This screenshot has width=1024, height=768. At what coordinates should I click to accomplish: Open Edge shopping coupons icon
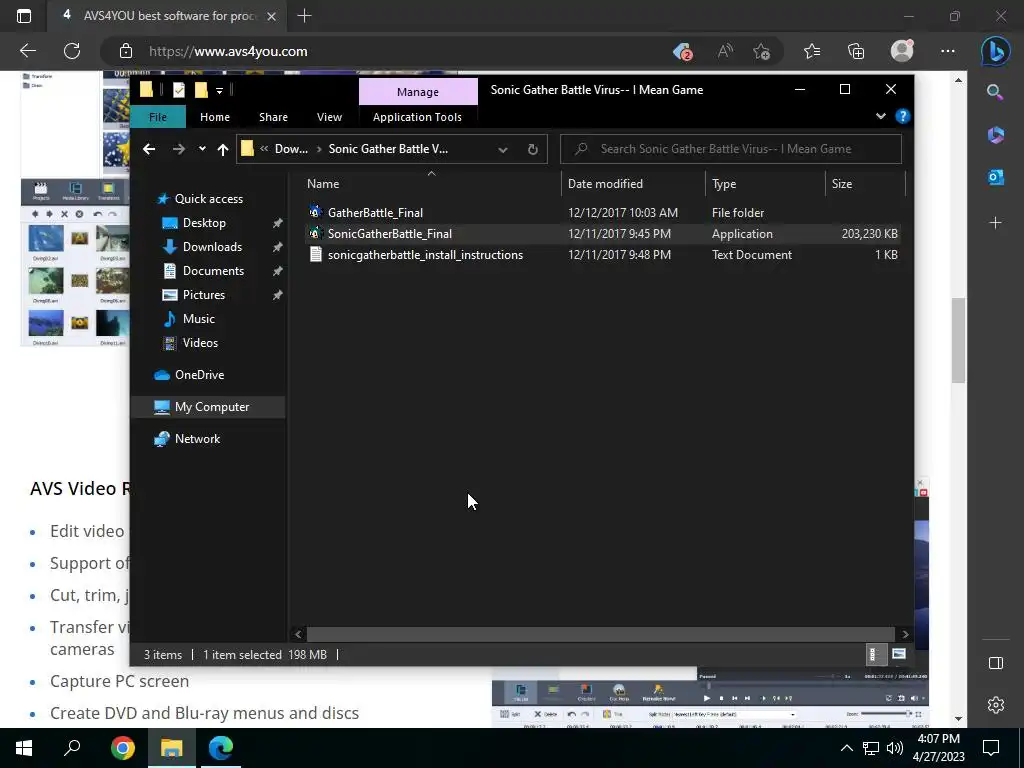682,51
